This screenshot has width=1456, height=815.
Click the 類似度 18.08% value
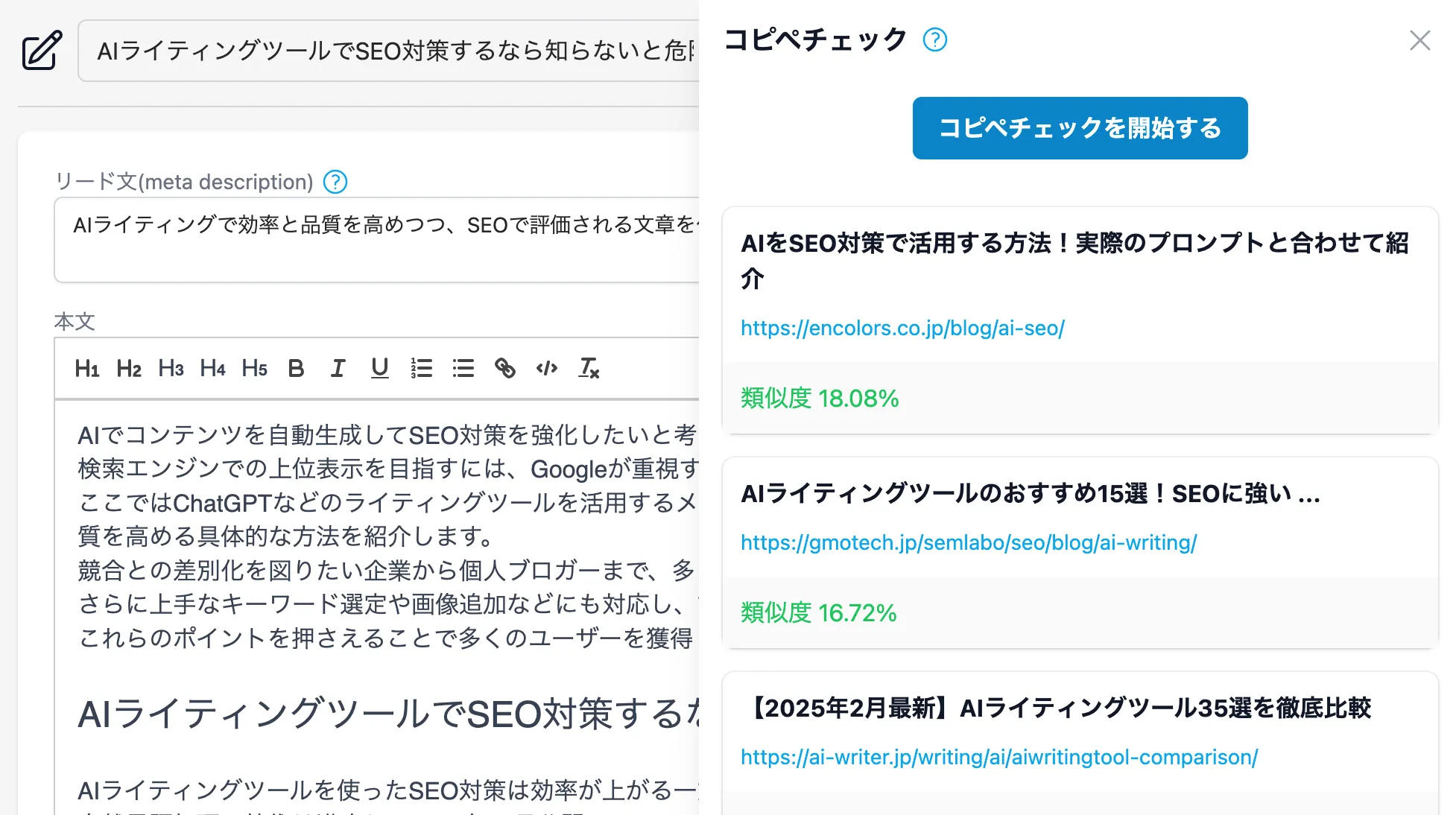pos(820,398)
